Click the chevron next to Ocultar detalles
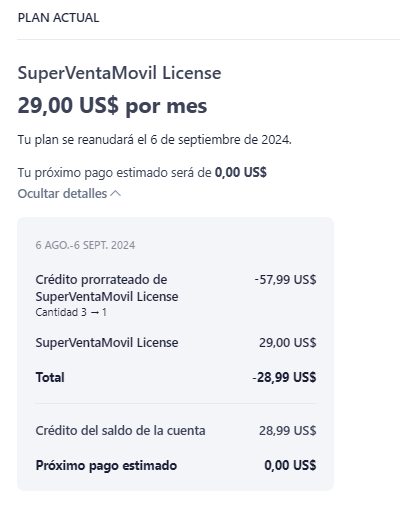Viewport: 400px width, 513px height. click(115, 194)
